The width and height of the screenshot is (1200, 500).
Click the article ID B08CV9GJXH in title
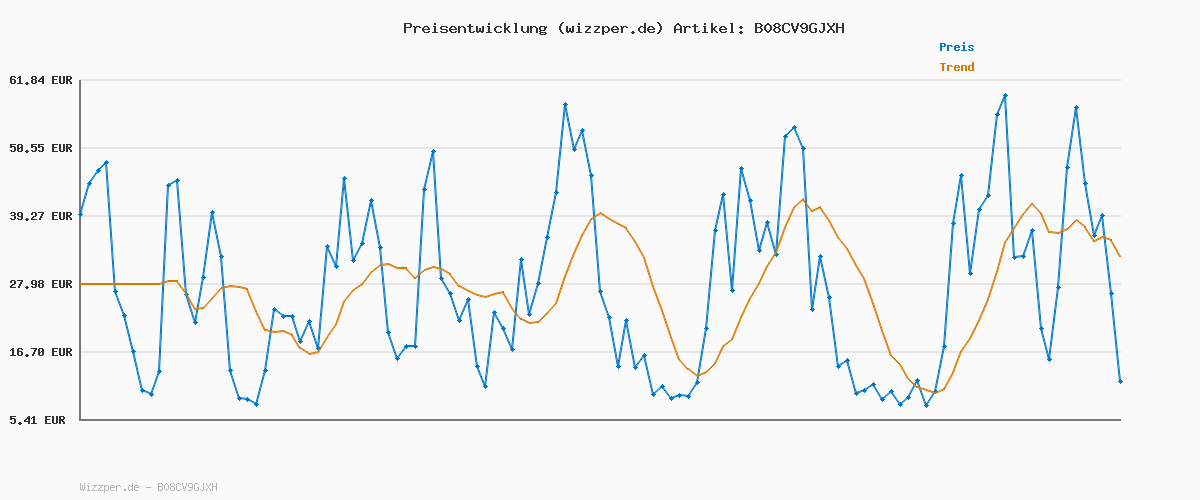(798, 28)
